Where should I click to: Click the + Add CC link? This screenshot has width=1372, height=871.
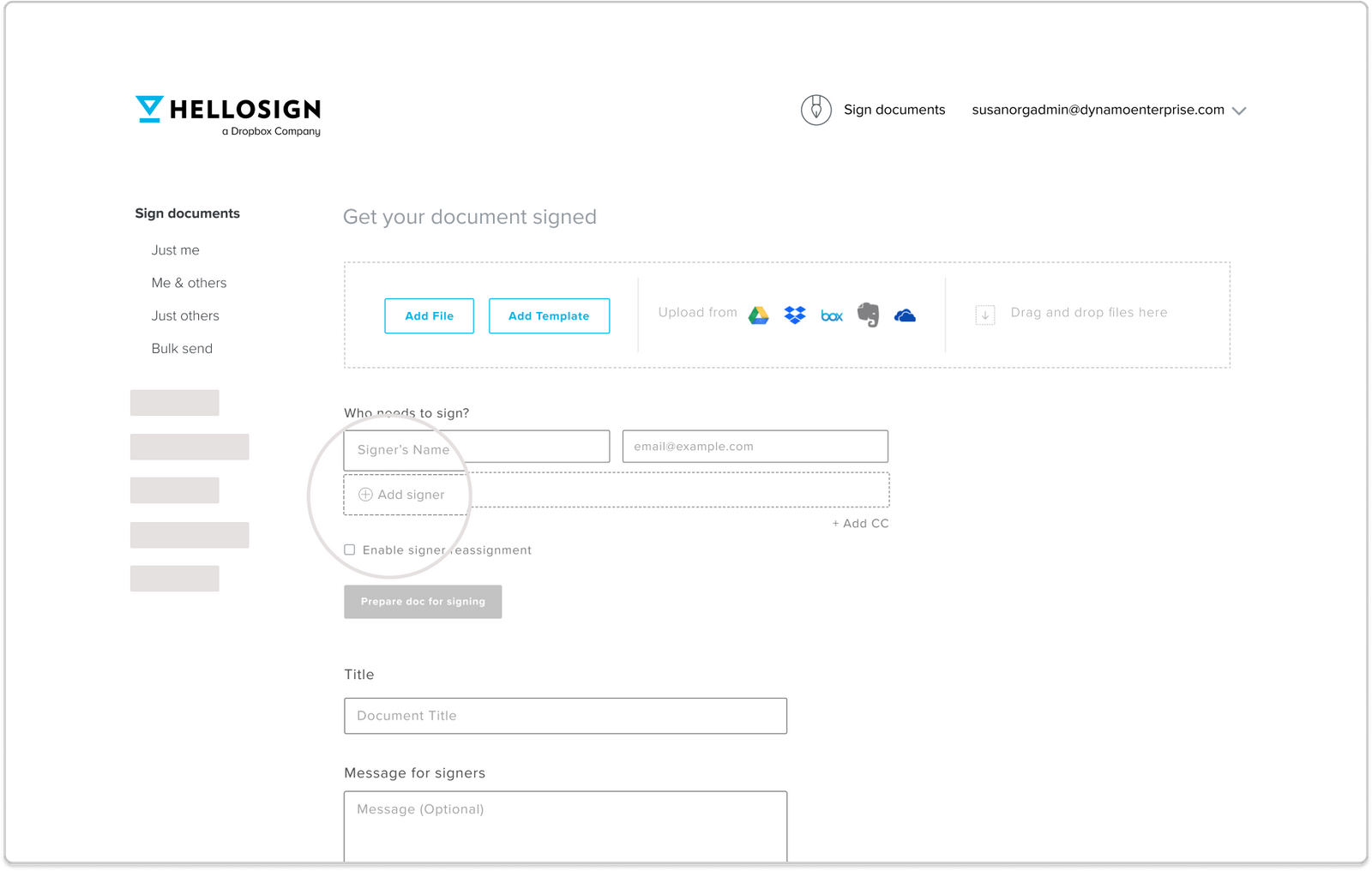coord(860,523)
